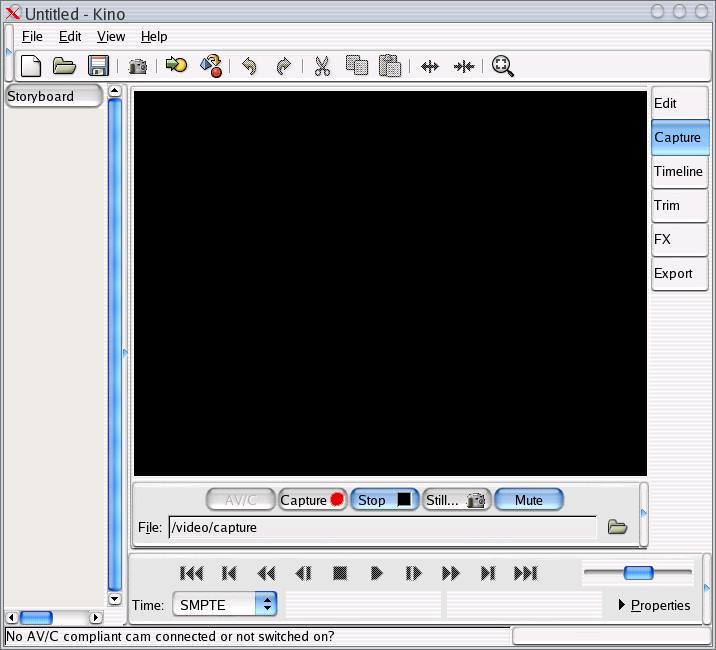The image size is (716, 650).
Task: Click the Redo arrow in the toolbar
Action: pyautogui.click(x=283, y=66)
